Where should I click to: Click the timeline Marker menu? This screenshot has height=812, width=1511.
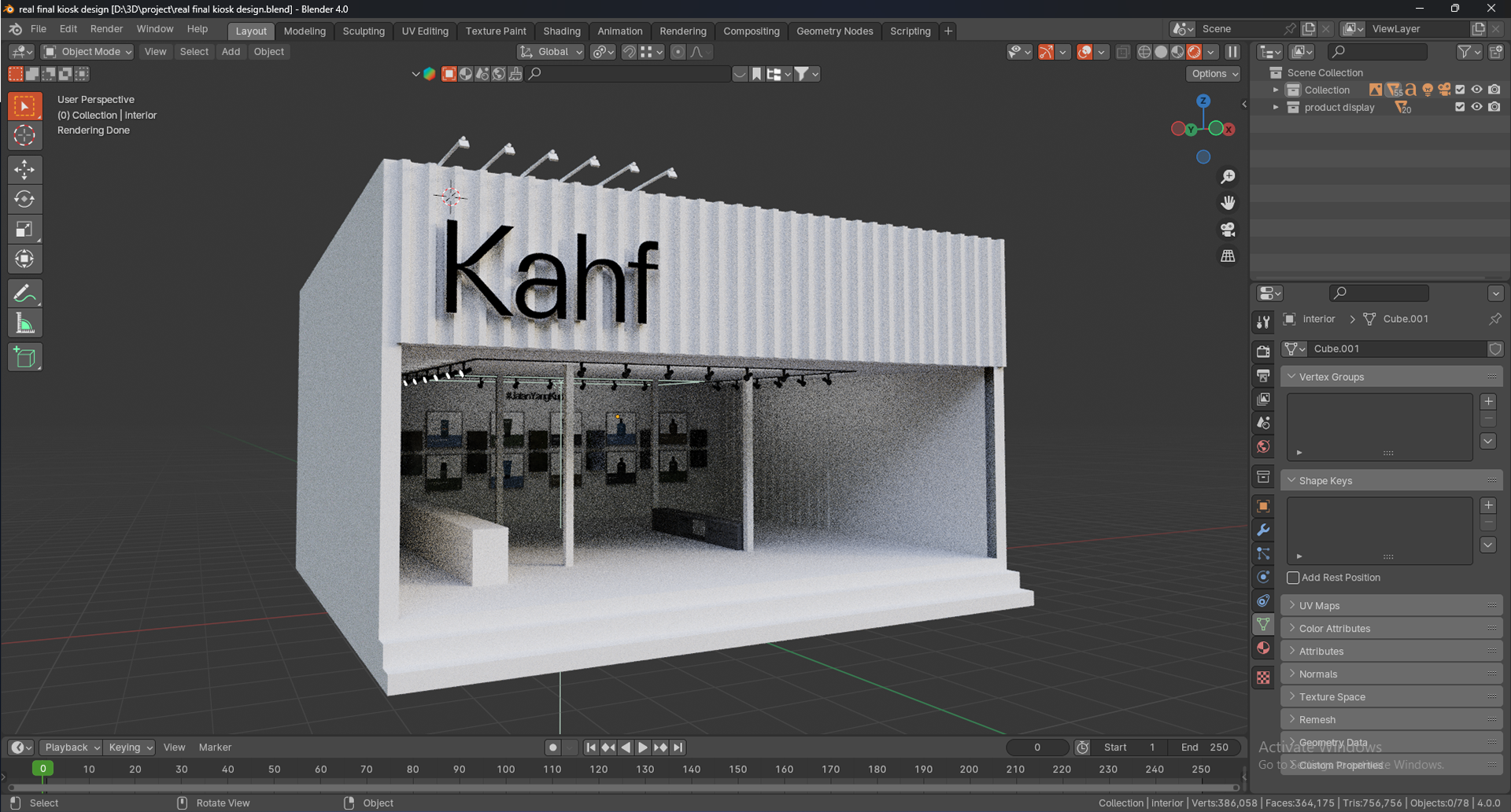point(215,747)
